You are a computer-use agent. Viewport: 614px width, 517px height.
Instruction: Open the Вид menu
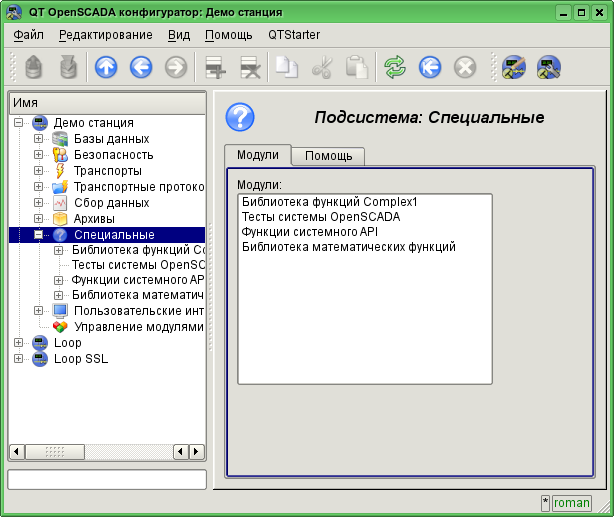pos(179,35)
